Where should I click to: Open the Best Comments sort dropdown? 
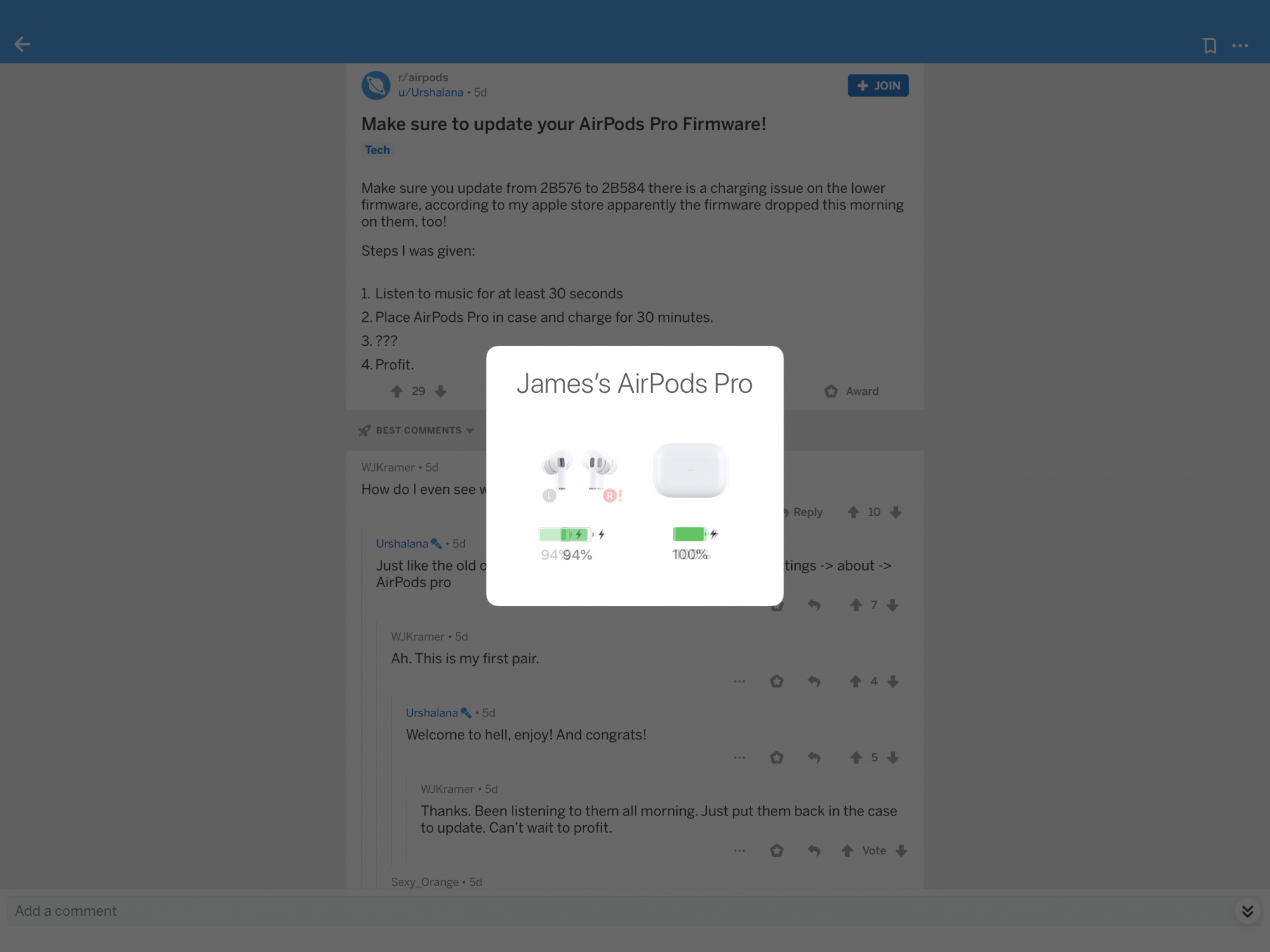pyautogui.click(x=416, y=430)
